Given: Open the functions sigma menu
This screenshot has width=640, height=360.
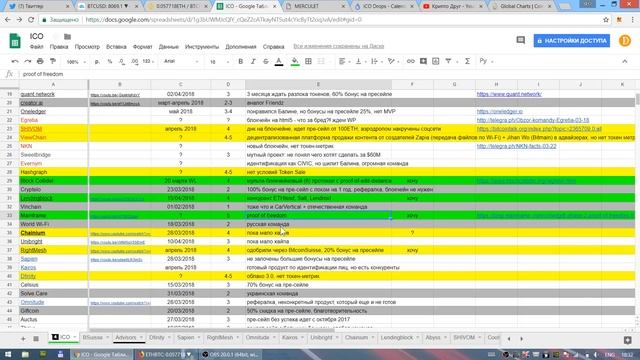Looking at the screenshot, I should point(467,61).
